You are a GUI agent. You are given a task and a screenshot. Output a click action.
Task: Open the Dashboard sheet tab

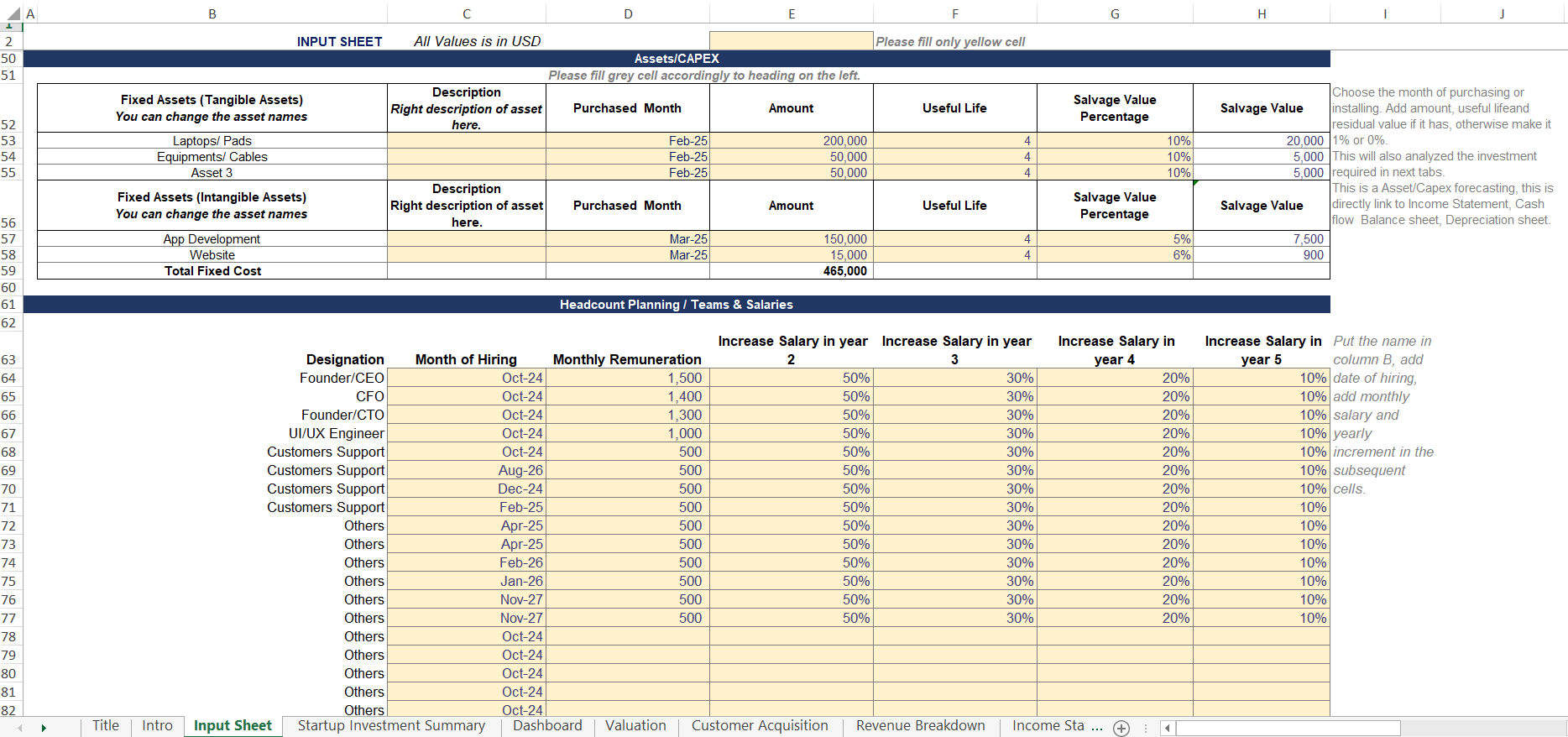point(547,726)
